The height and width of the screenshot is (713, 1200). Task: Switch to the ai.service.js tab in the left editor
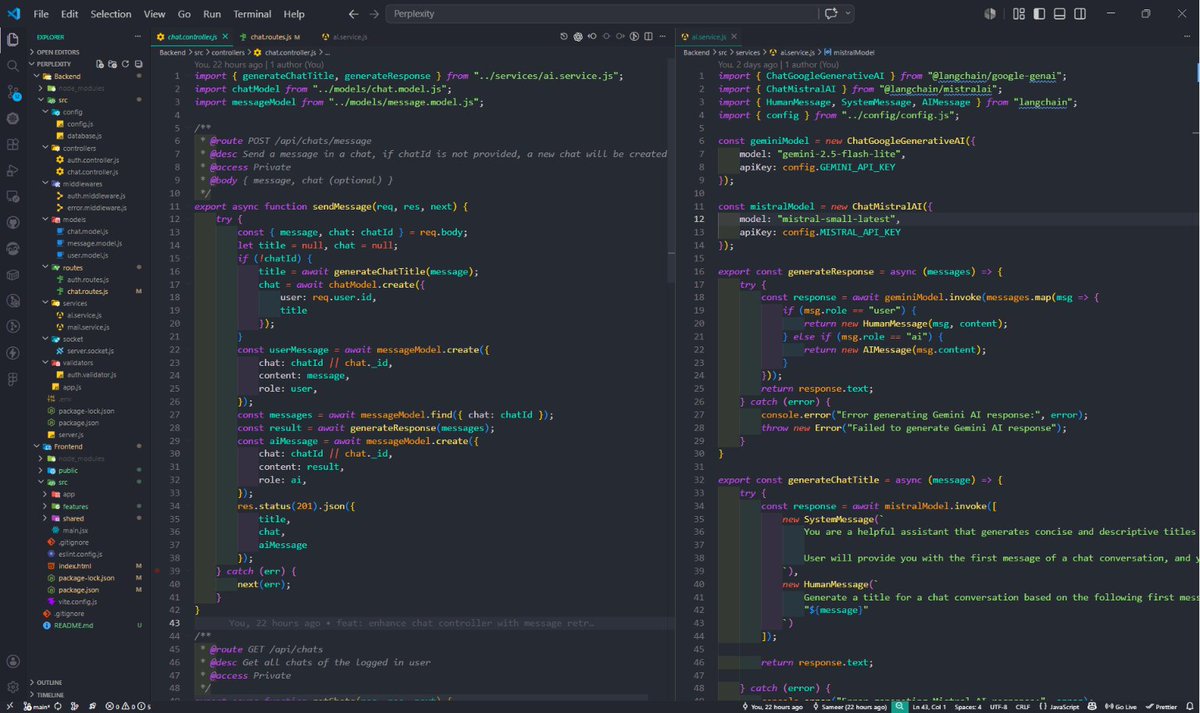(345, 37)
